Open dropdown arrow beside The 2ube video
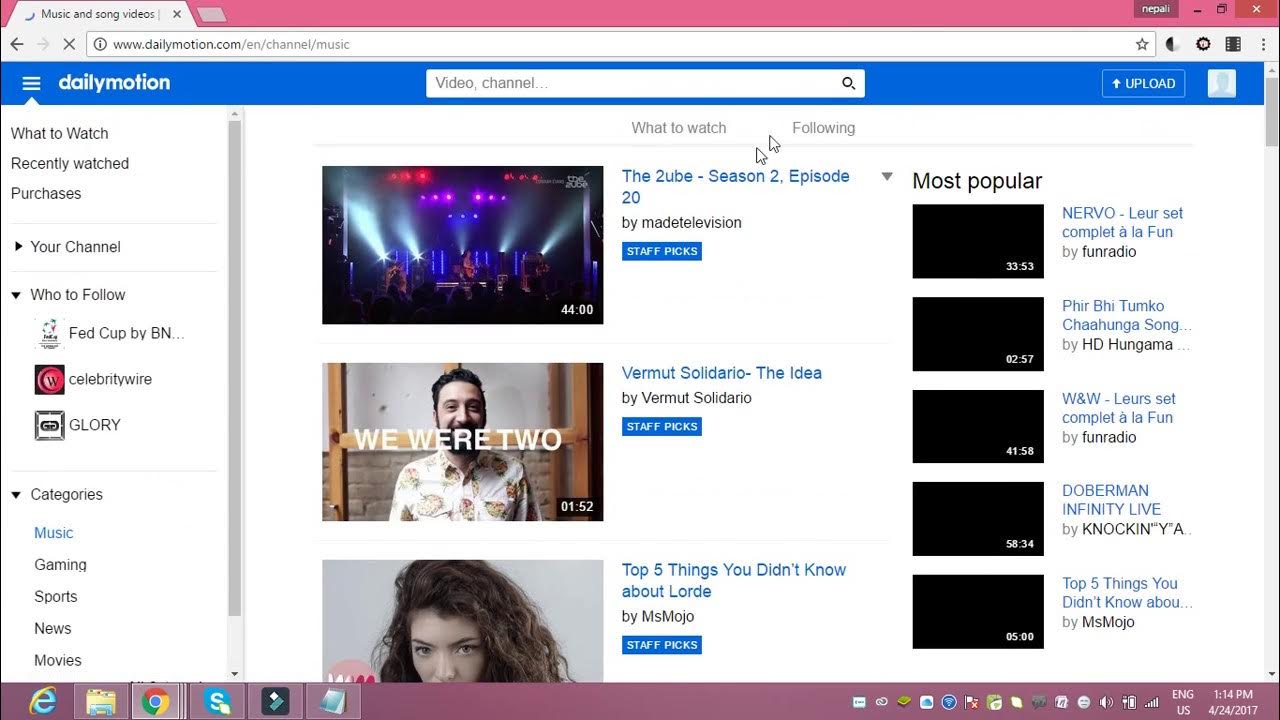 886,177
